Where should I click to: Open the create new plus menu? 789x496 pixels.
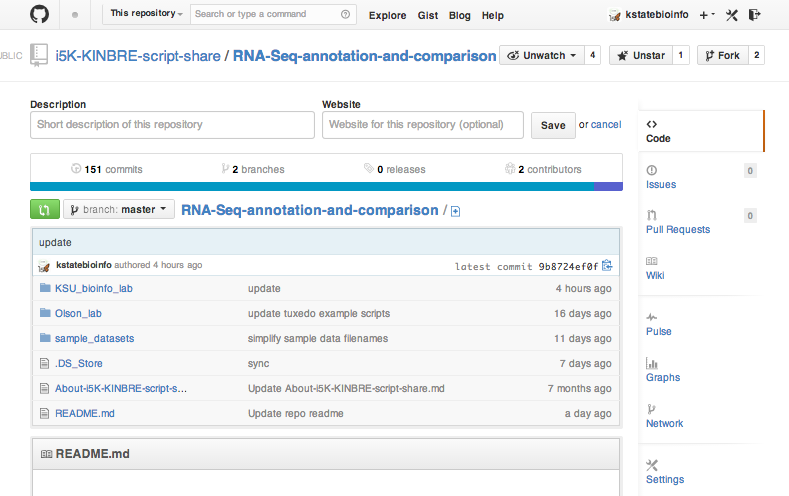pos(707,15)
